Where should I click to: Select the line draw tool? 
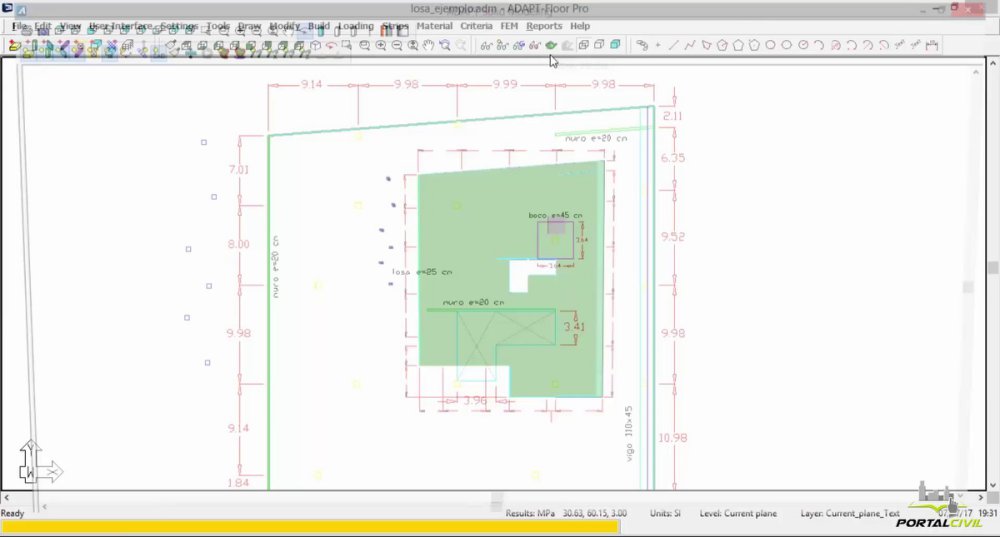673,45
